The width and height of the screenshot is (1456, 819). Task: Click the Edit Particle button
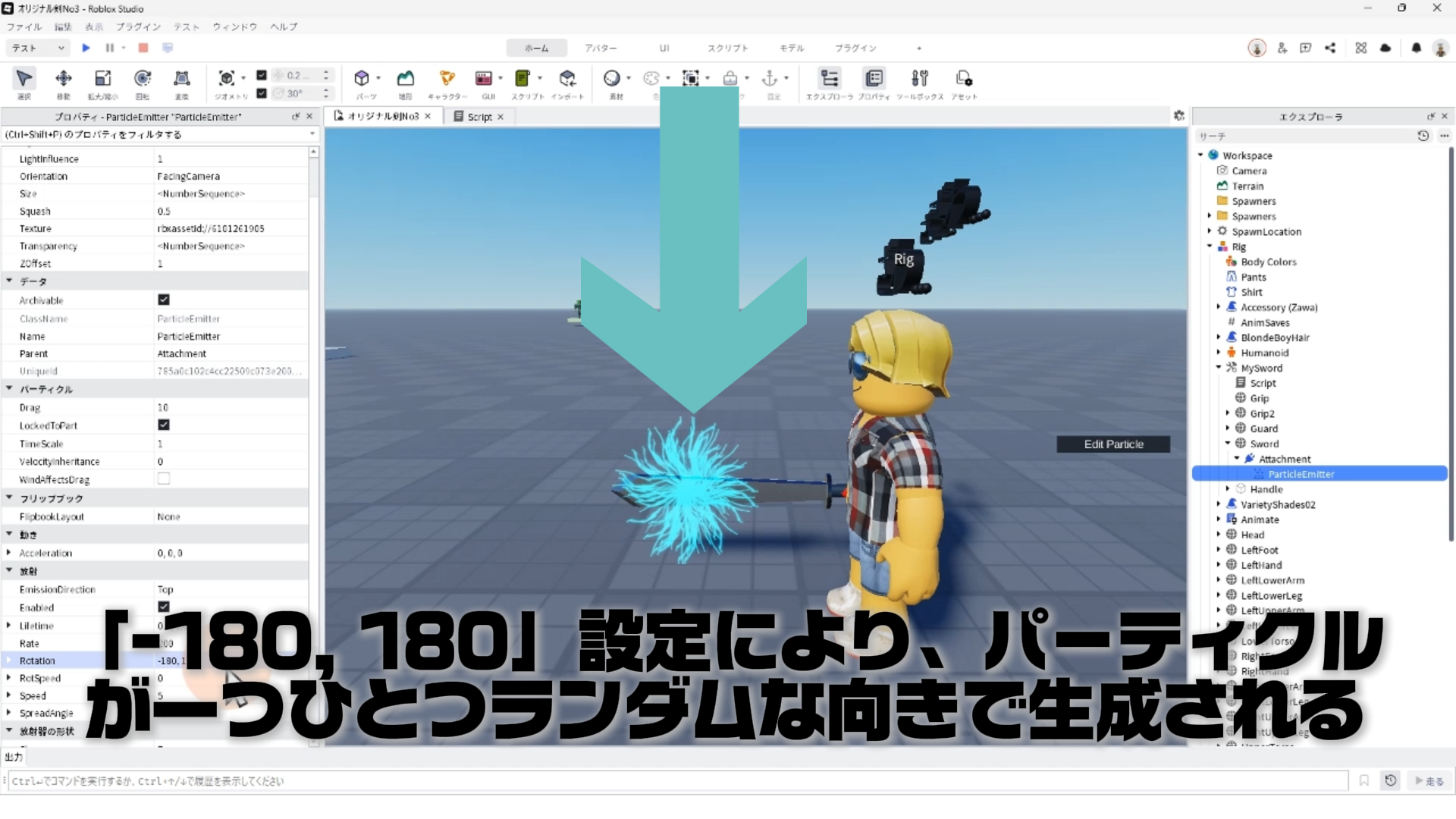tap(1112, 444)
